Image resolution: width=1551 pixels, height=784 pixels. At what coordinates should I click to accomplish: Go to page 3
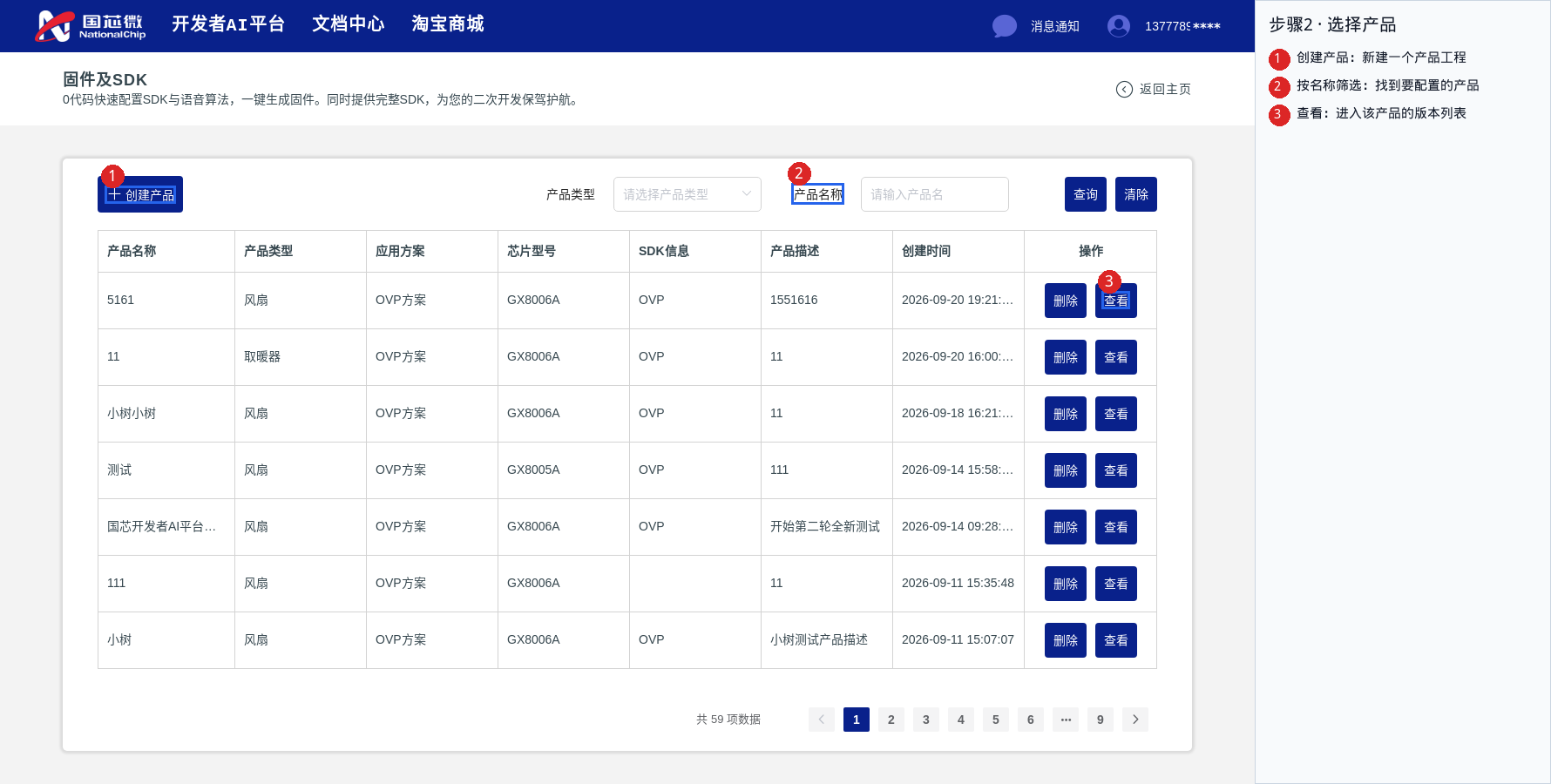pos(926,720)
